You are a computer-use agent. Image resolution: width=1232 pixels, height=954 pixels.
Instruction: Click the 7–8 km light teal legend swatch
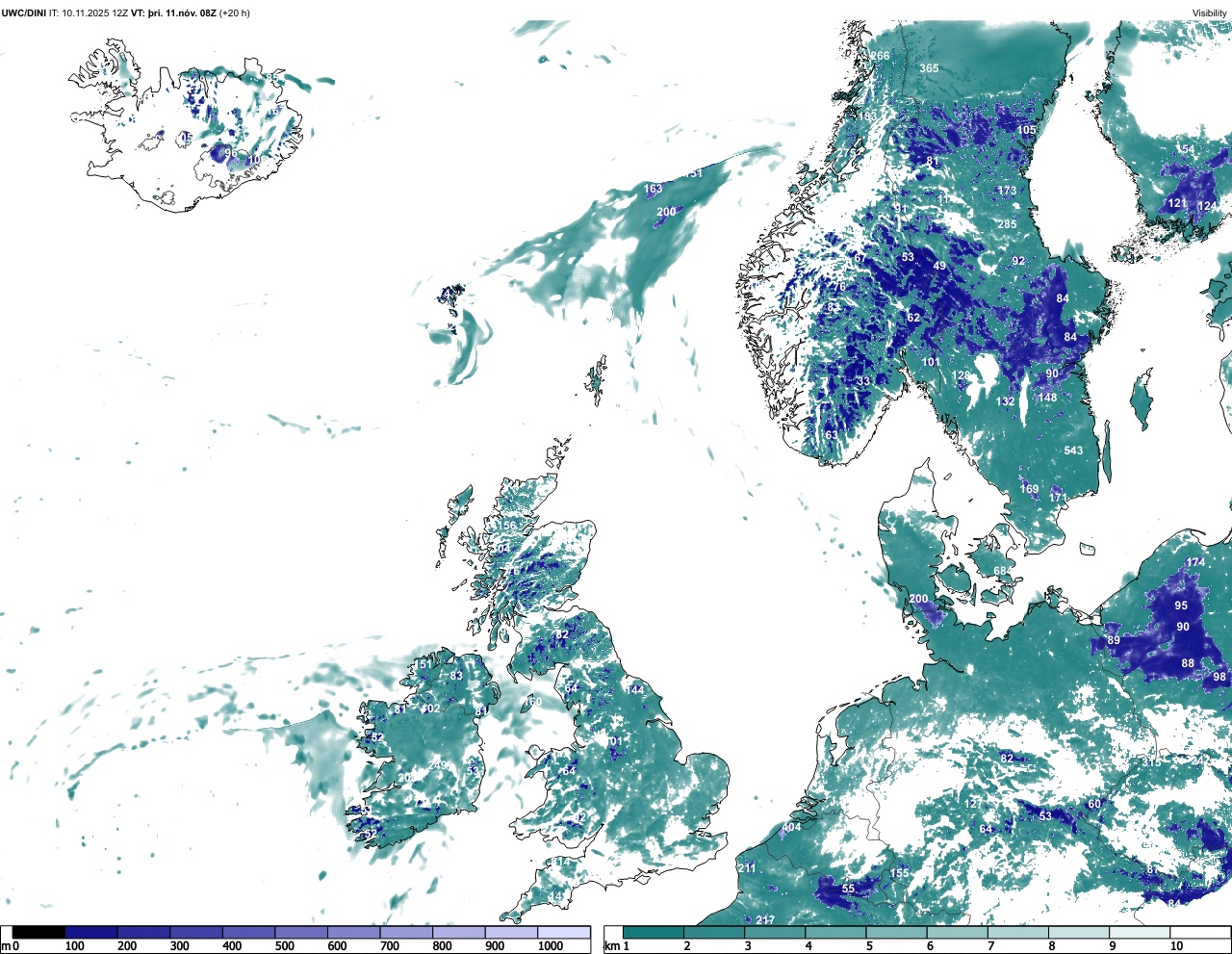point(1017,932)
